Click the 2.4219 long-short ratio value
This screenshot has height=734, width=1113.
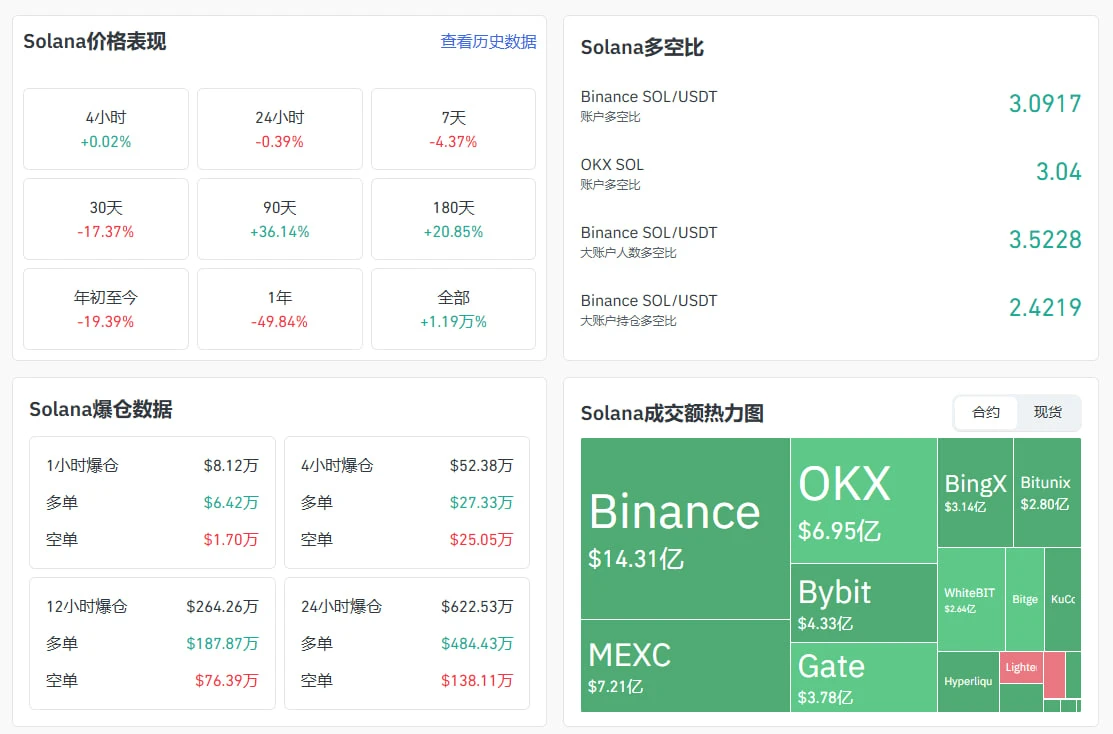click(1045, 308)
